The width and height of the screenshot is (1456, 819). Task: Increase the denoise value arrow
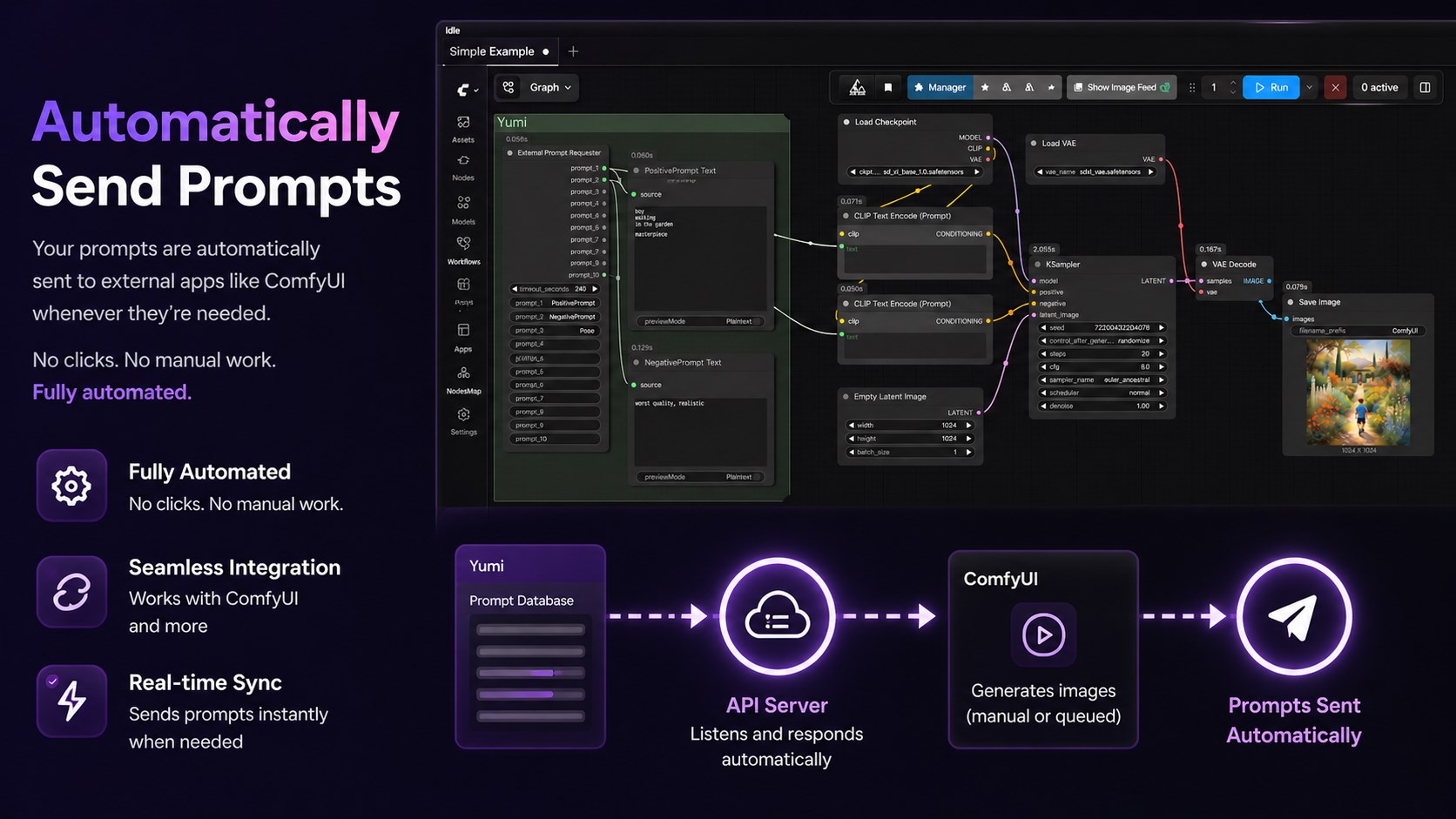click(x=1161, y=406)
